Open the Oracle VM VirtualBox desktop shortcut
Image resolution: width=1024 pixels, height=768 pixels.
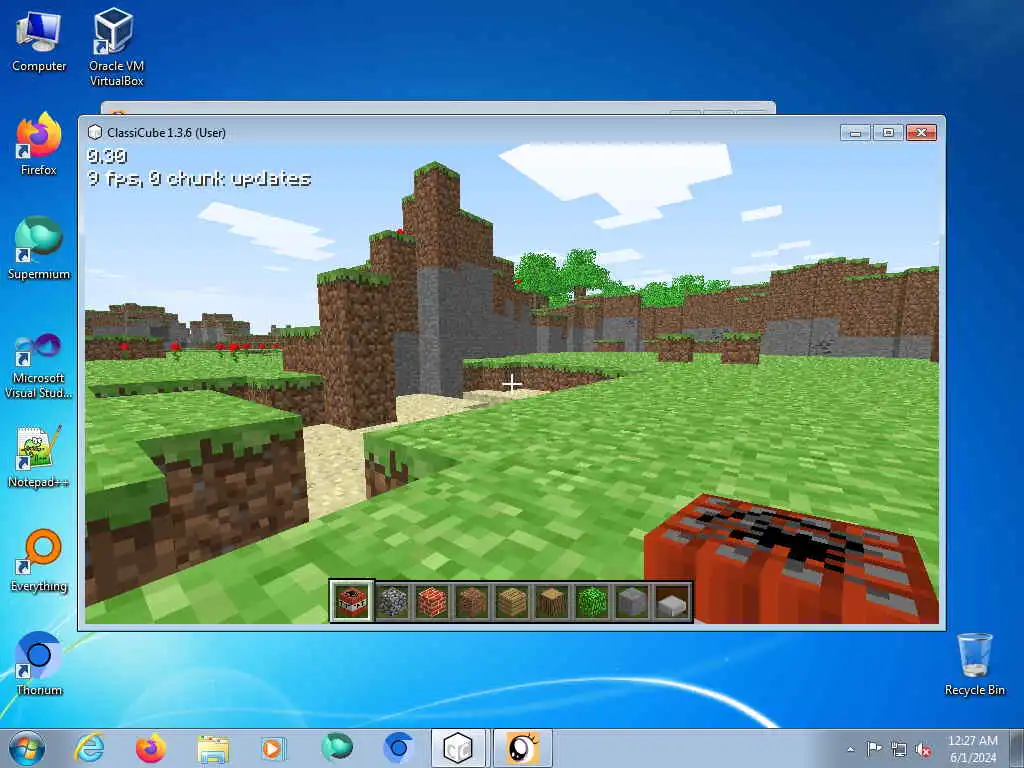116,47
